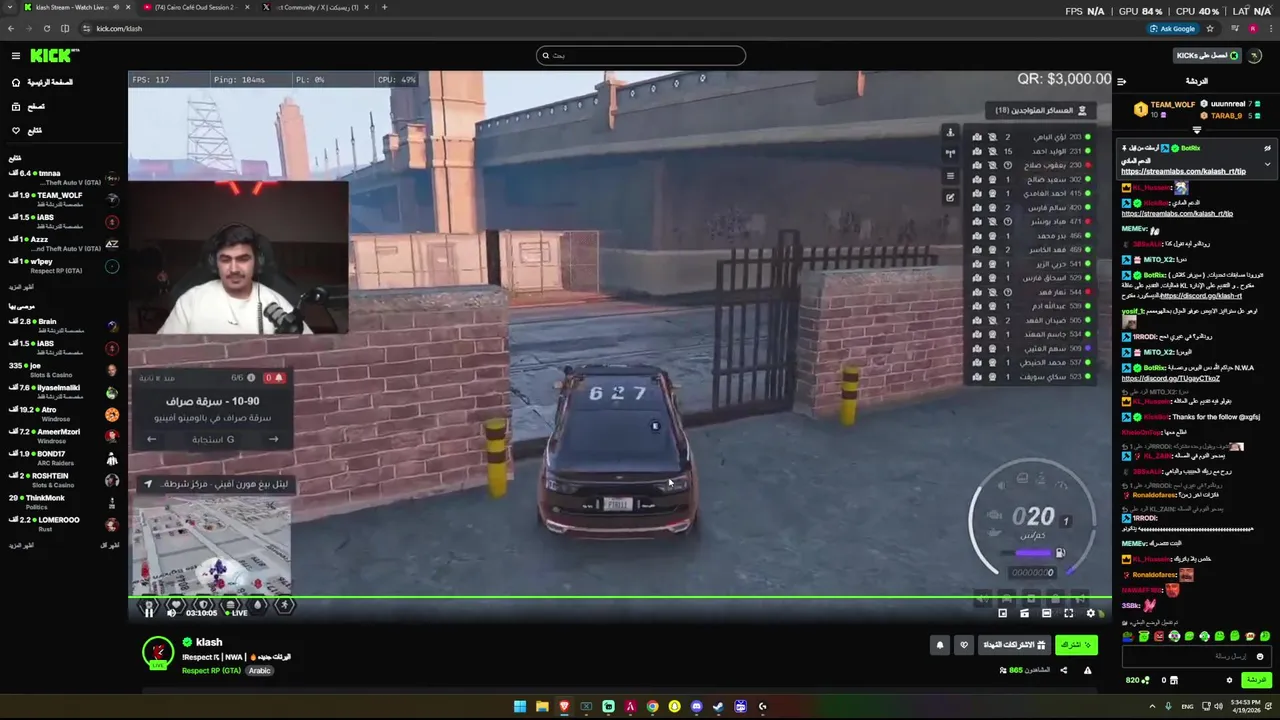Click the Ask Google button

click(x=1173, y=28)
